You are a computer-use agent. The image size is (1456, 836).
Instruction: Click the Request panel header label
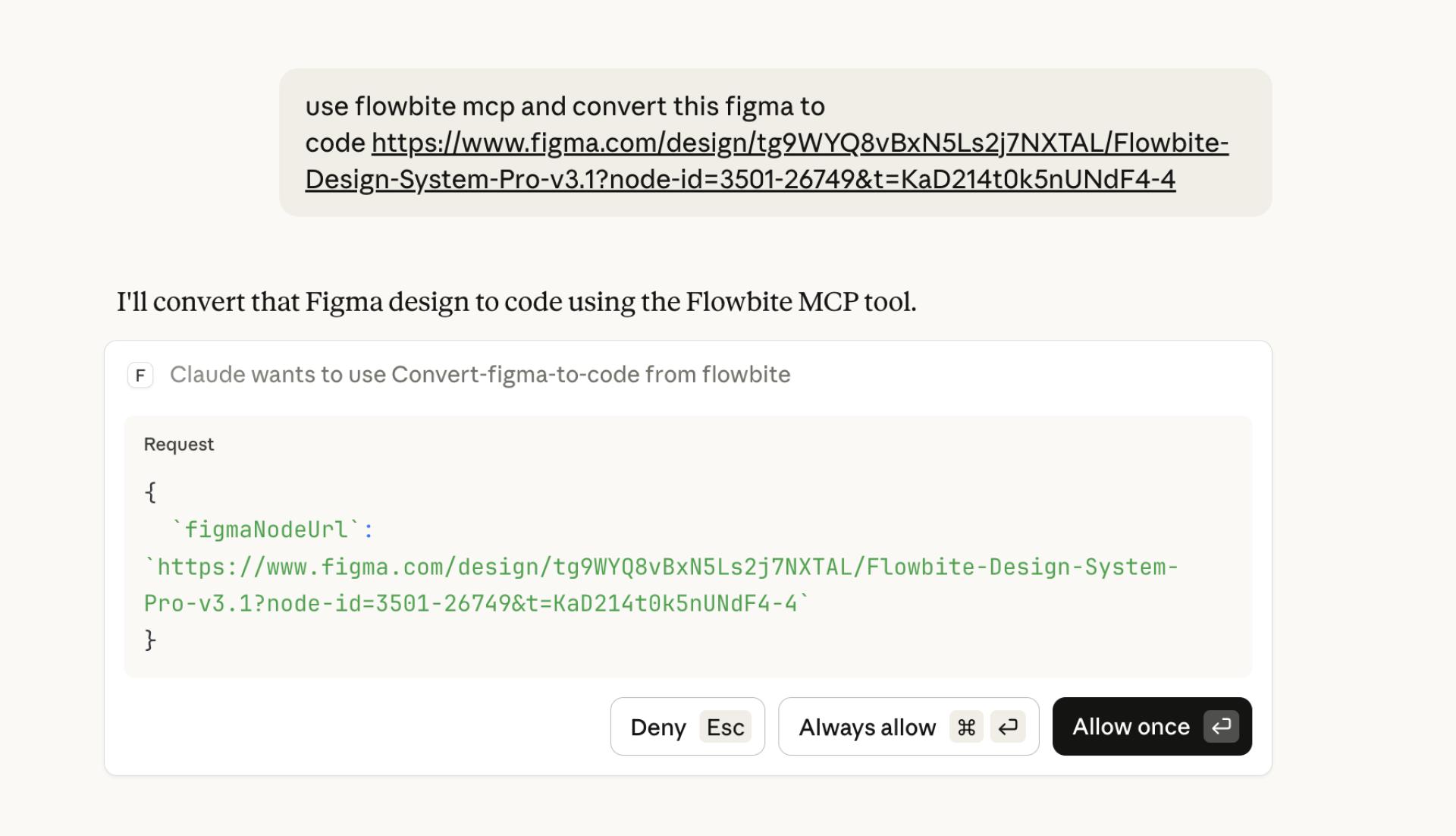click(179, 444)
